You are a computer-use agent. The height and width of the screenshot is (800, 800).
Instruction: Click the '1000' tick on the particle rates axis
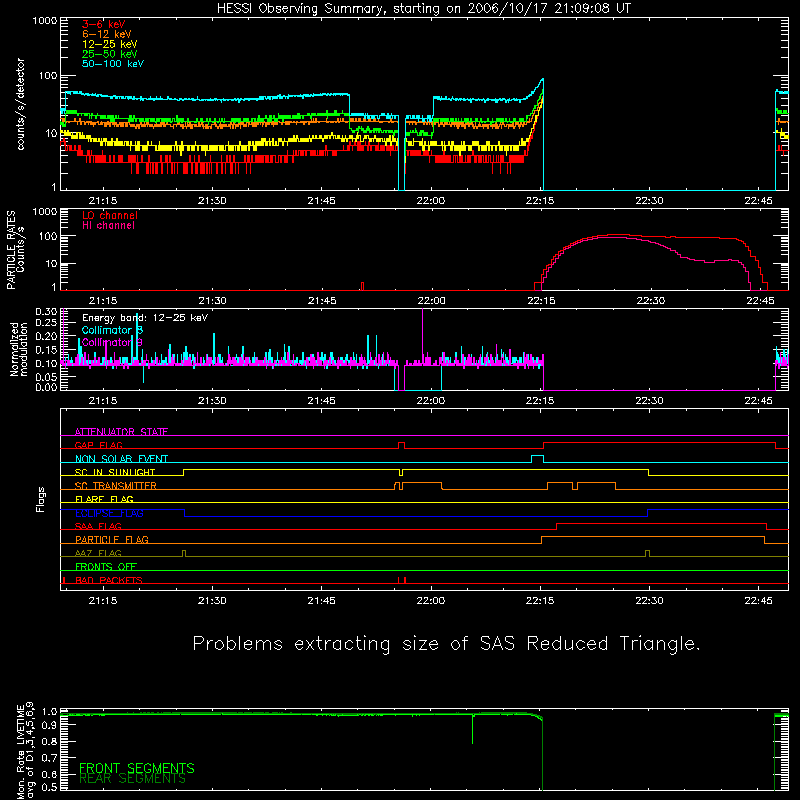45,212
